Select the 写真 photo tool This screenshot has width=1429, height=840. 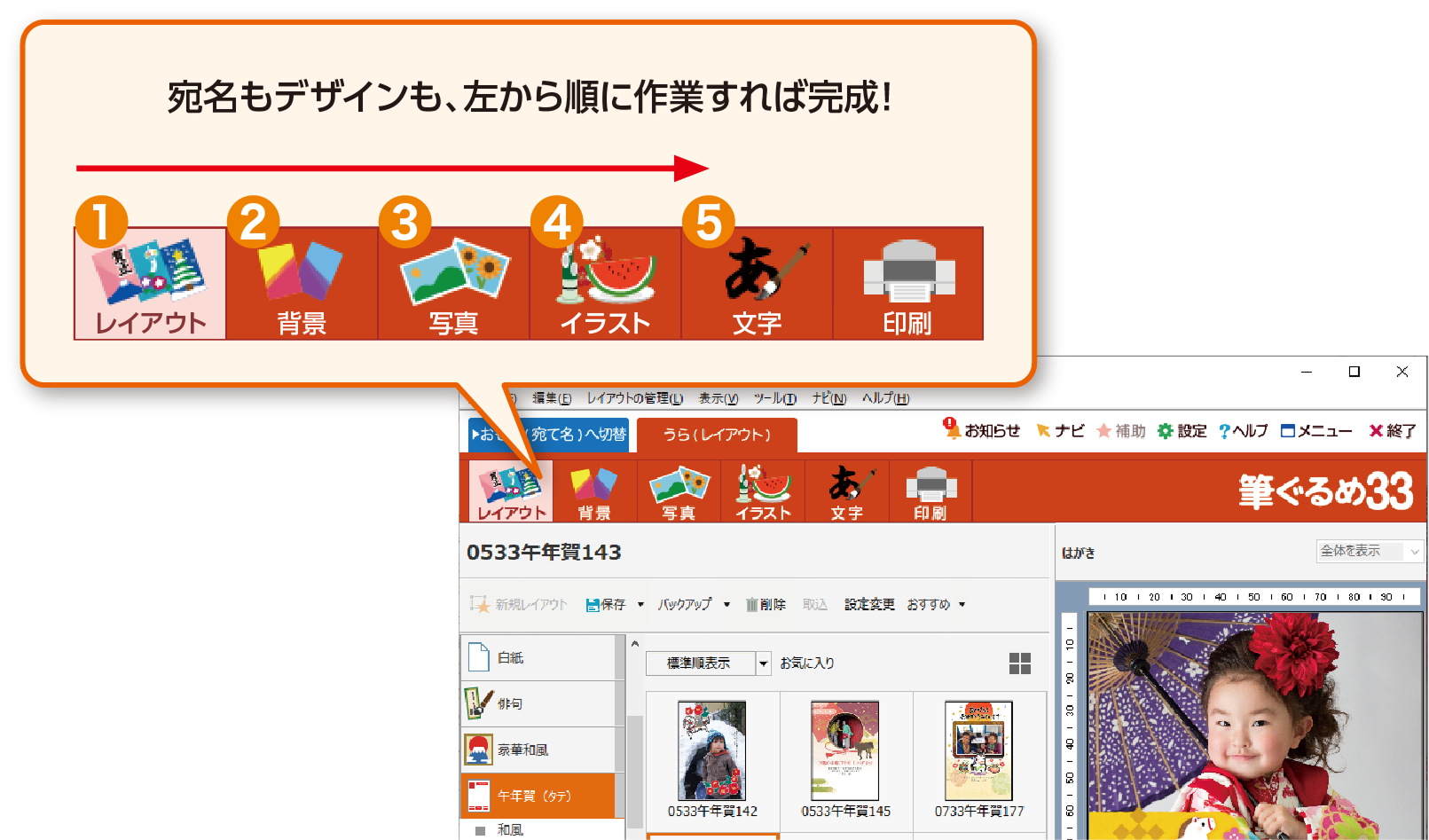pyautogui.click(x=679, y=491)
